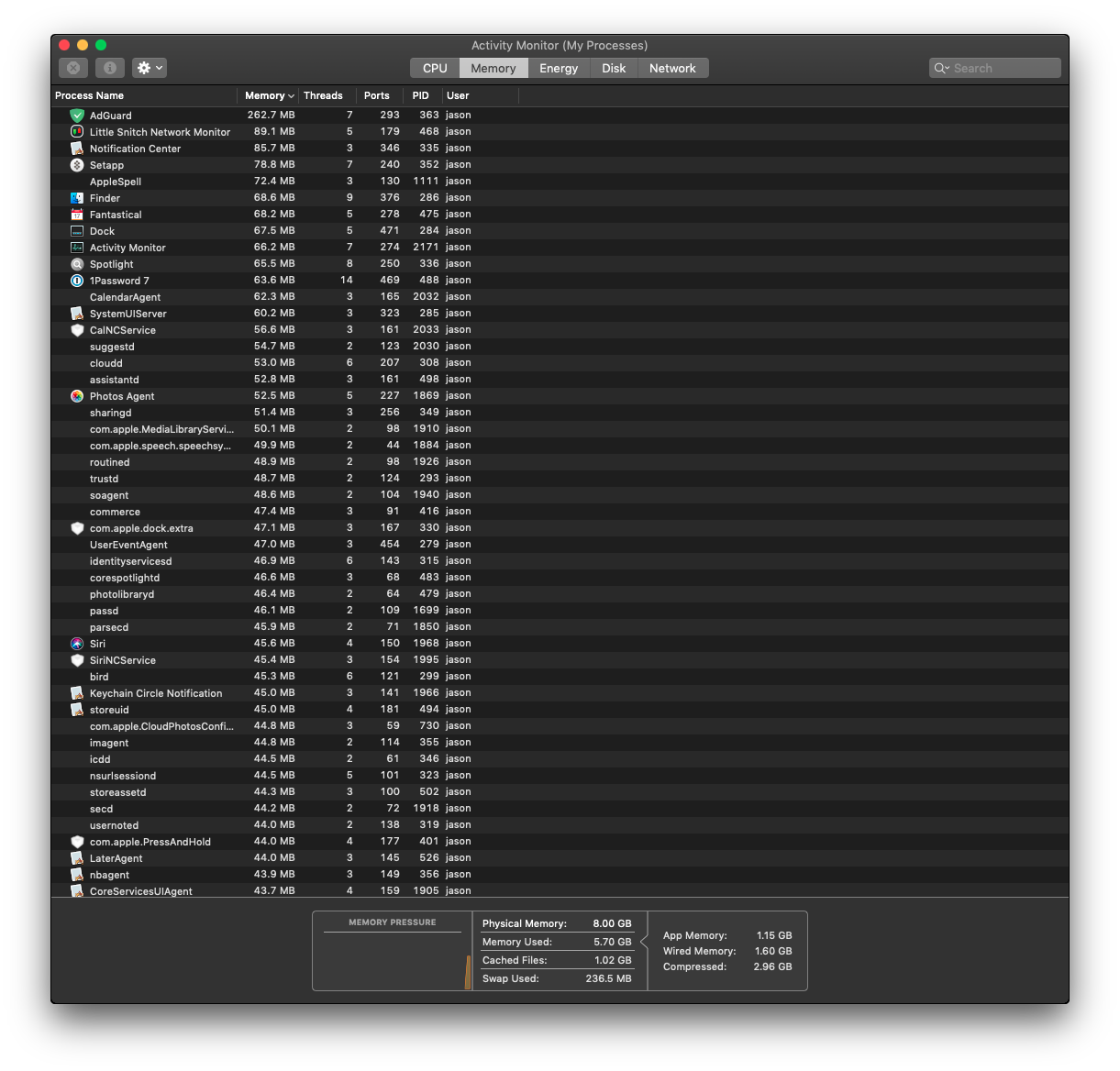Click the Siri process icon
1120x1071 pixels.
pyautogui.click(x=77, y=644)
